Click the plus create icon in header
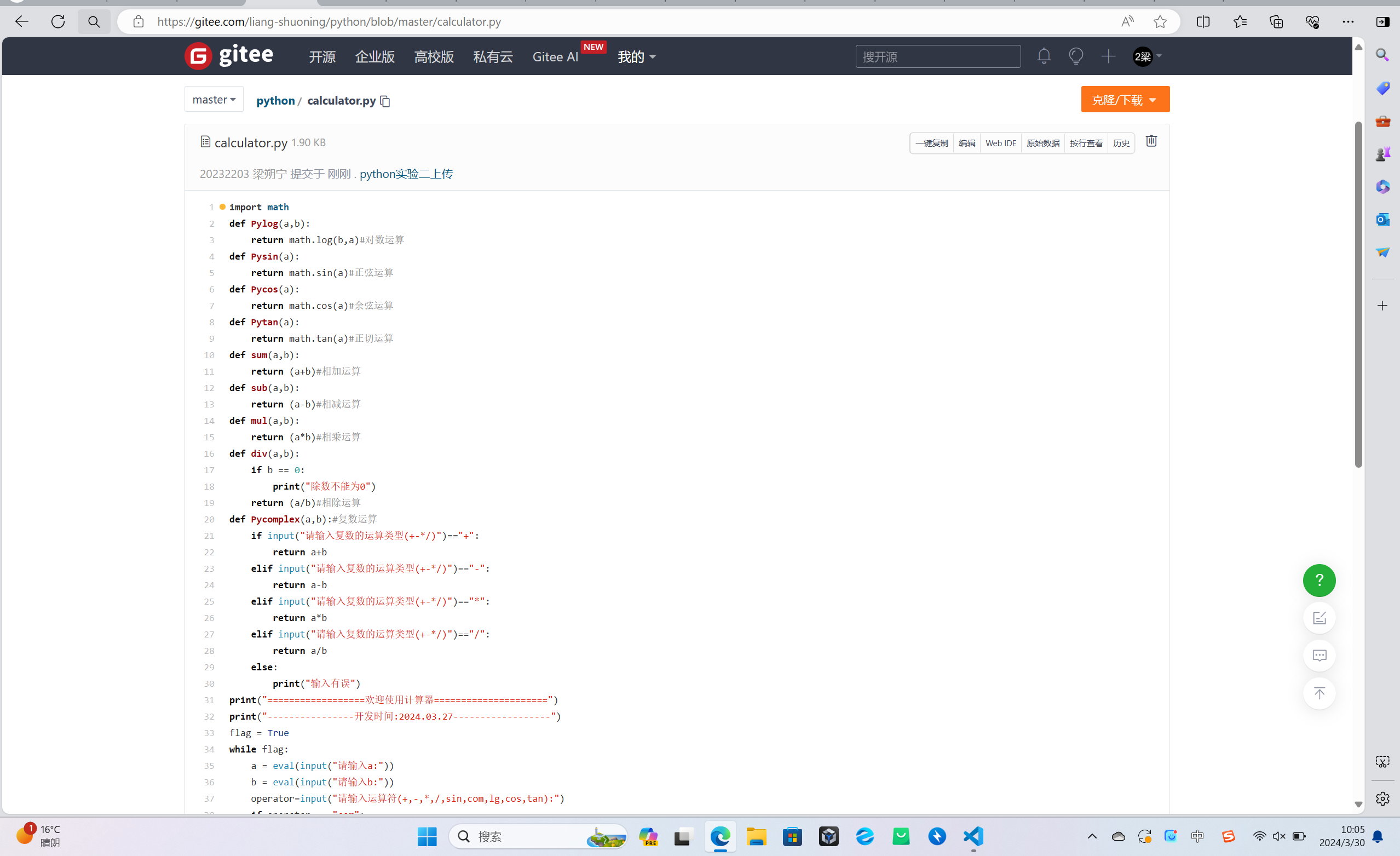 coord(1108,56)
